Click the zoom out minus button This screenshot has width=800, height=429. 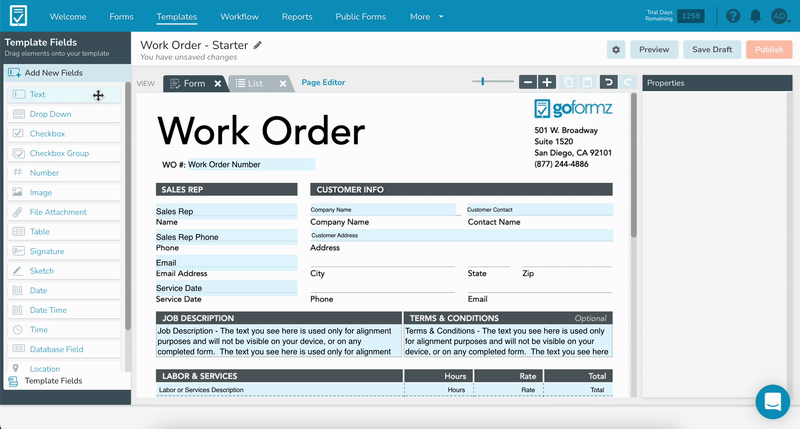[x=528, y=82]
